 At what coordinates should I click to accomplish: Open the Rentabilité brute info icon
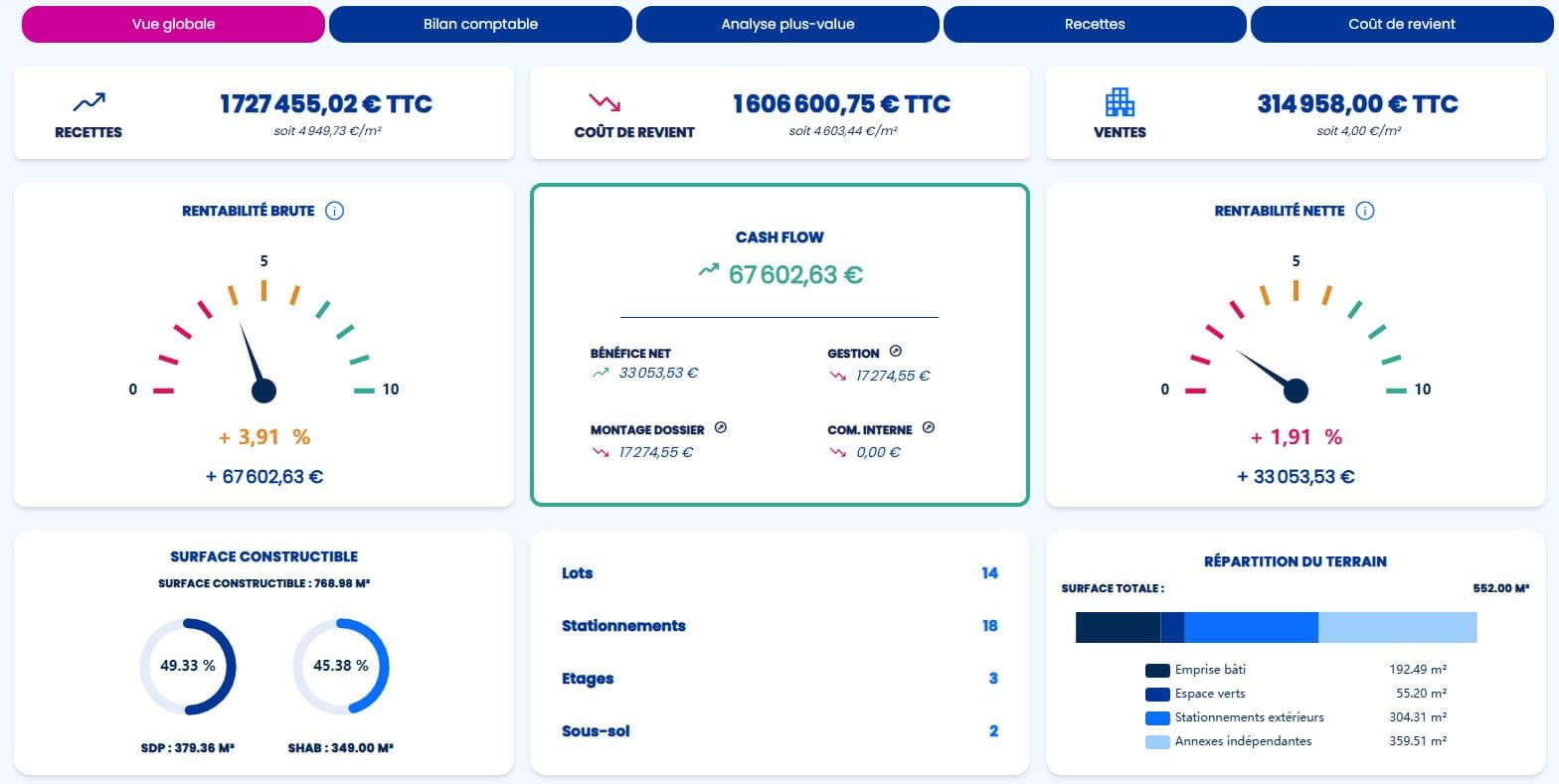pos(335,211)
